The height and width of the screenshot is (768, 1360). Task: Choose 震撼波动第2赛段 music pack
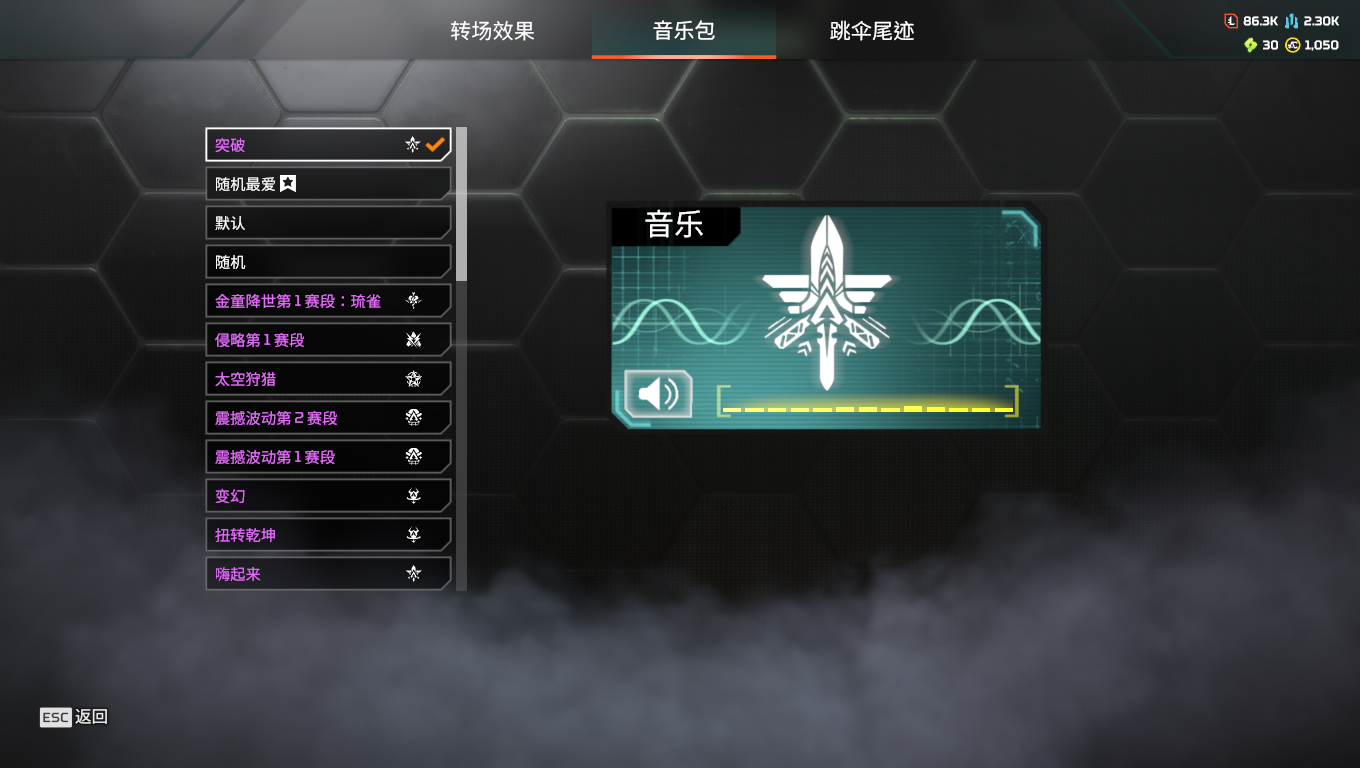(x=328, y=418)
